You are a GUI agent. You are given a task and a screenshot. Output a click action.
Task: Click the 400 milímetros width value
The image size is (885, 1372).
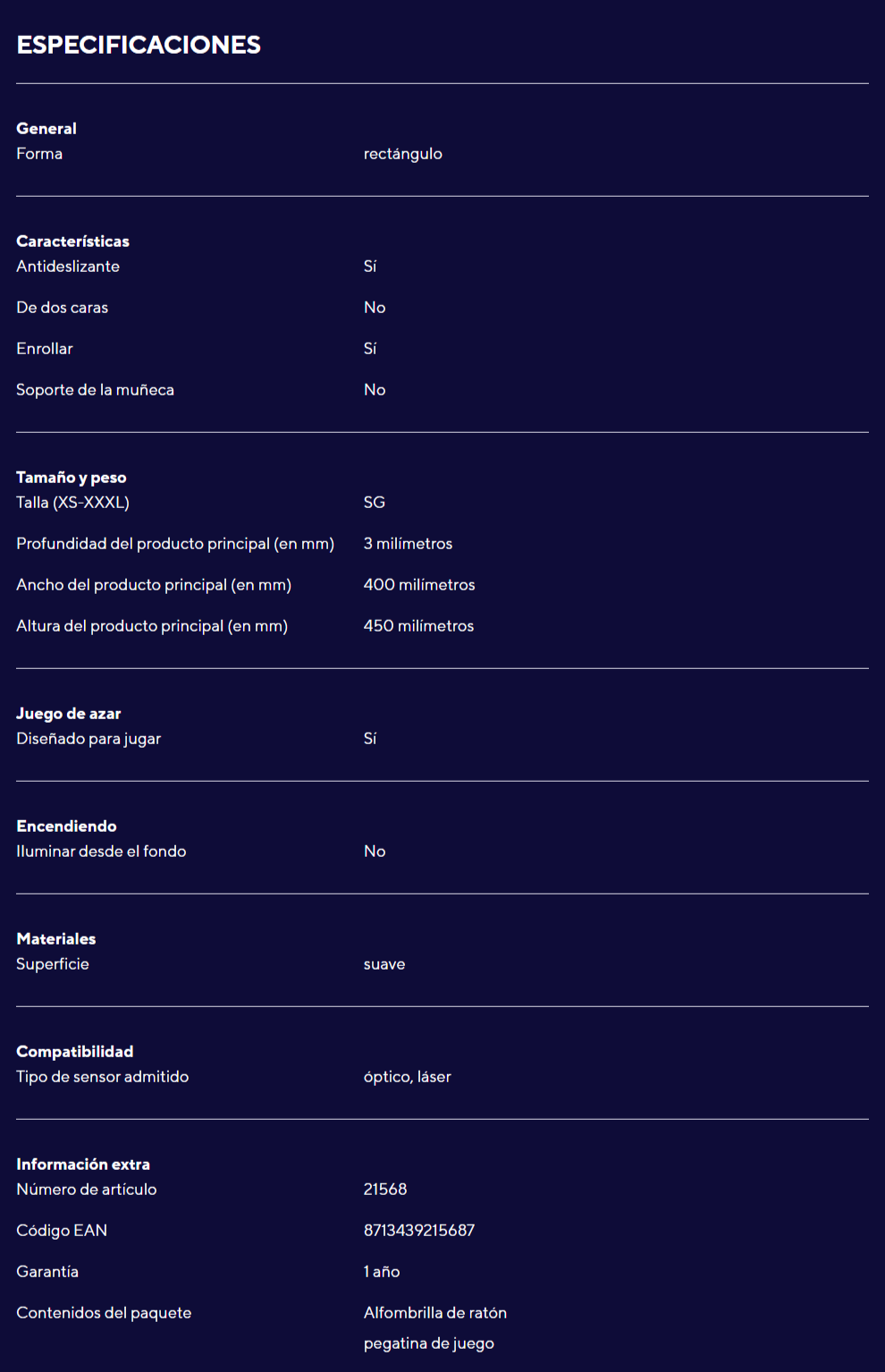pos(419,585)
